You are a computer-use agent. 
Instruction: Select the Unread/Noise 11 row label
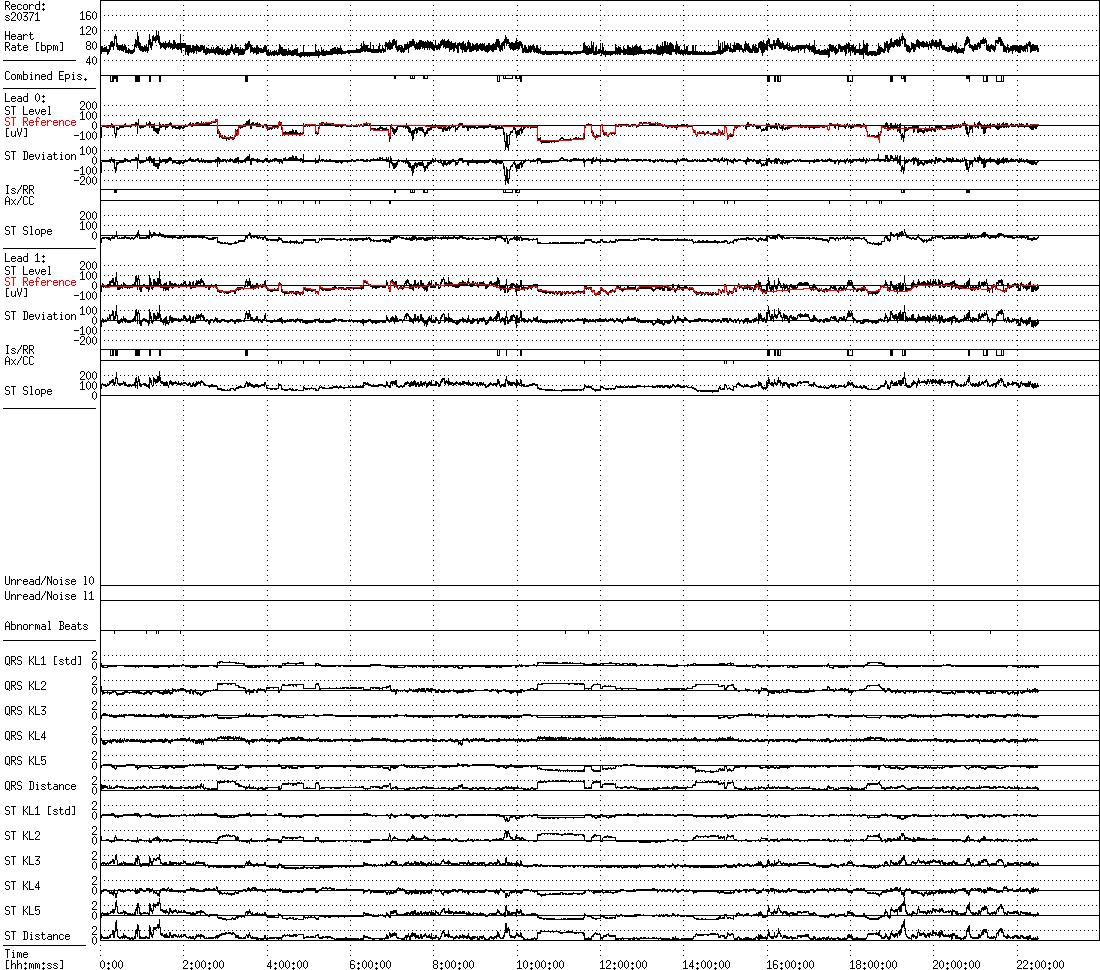tap(49, 596)
